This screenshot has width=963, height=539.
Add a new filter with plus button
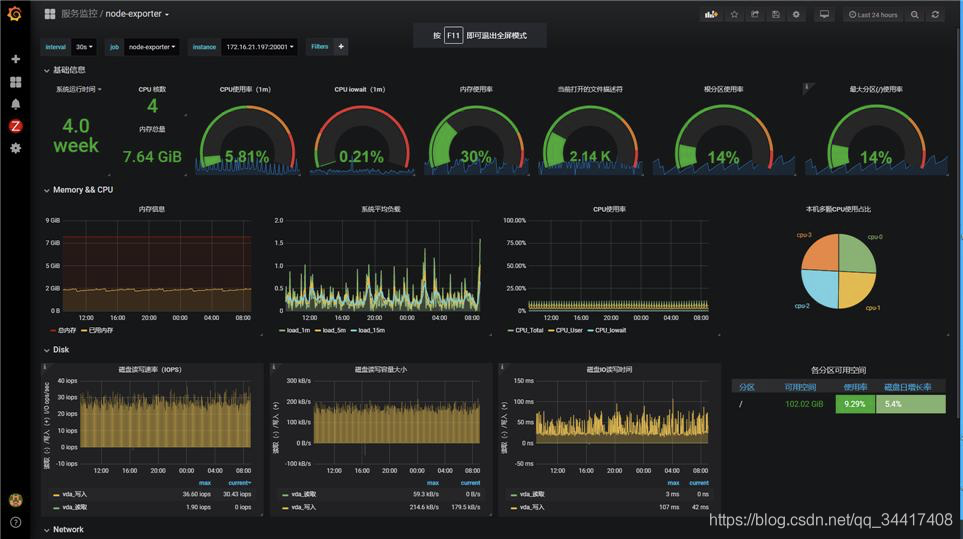(x=341, y=47)
